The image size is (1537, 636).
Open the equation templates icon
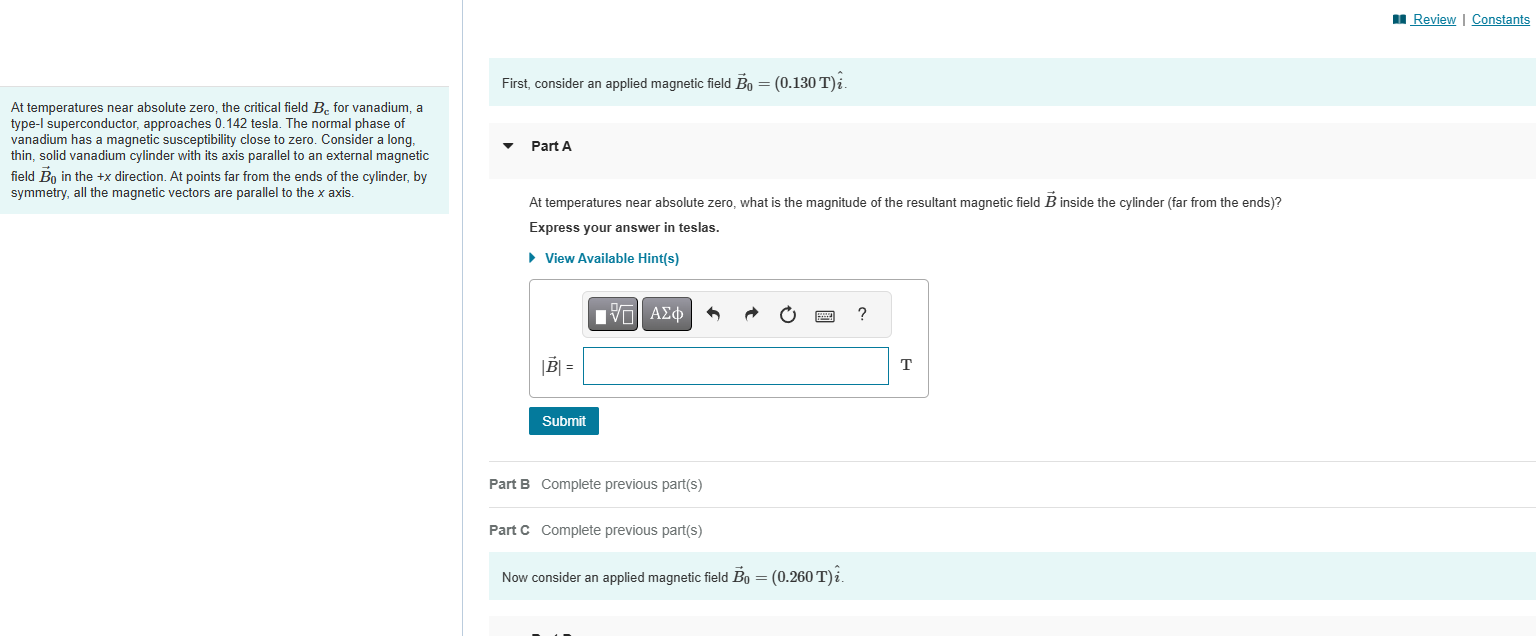point(612,313)
